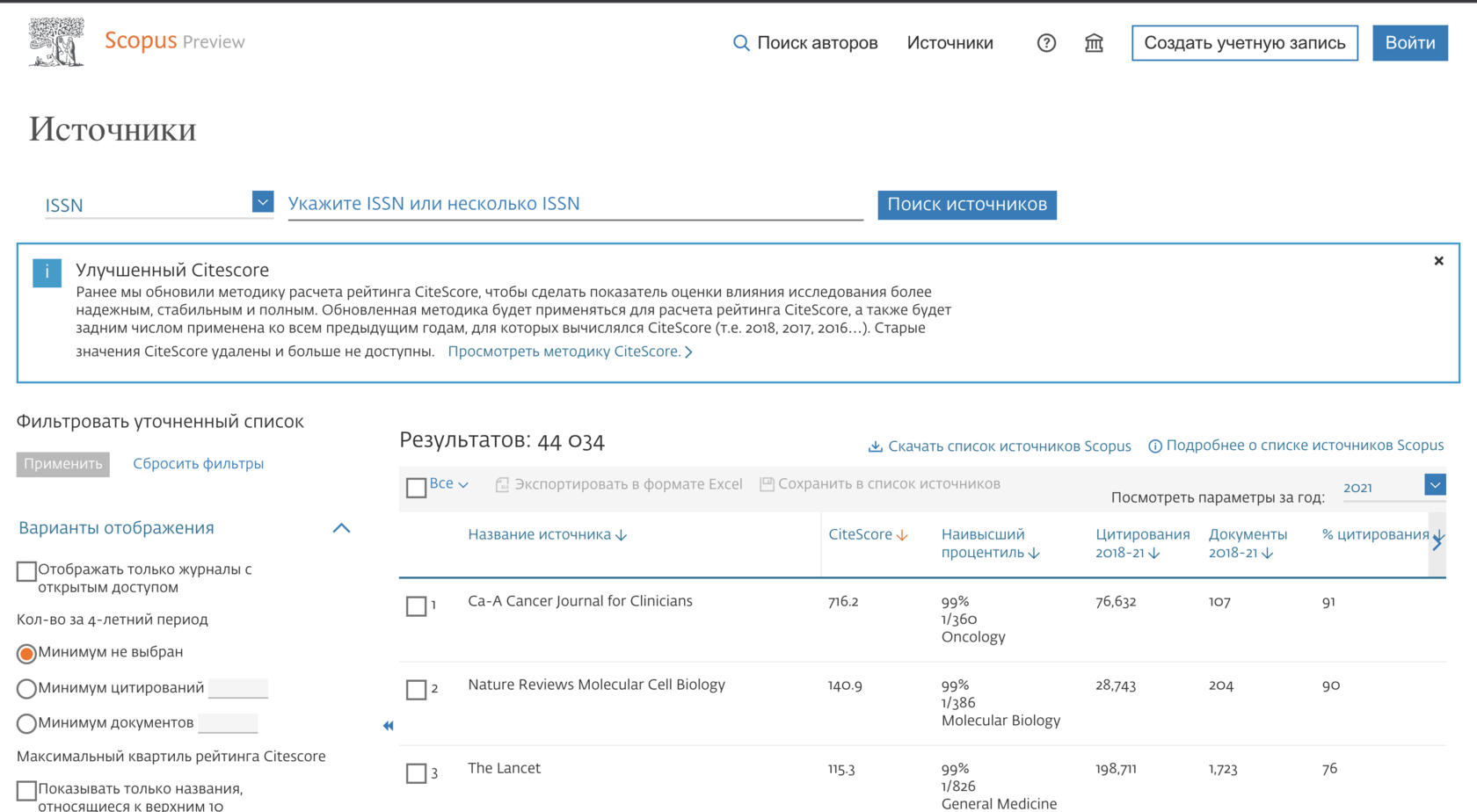The height and width of the screenshot is (812, 1477).
Task: Open the help question mark icon
Action: click(1046, 43)
